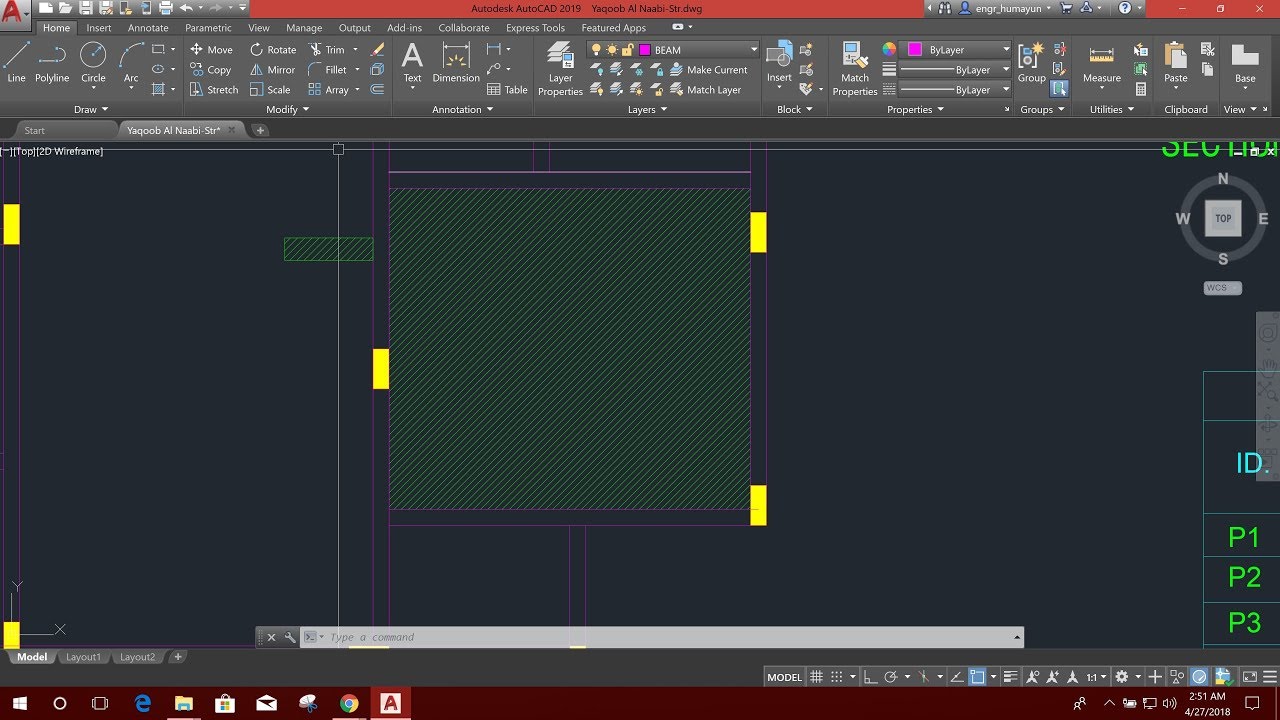Insert a Table from Annotation panel

coord(507,90)
